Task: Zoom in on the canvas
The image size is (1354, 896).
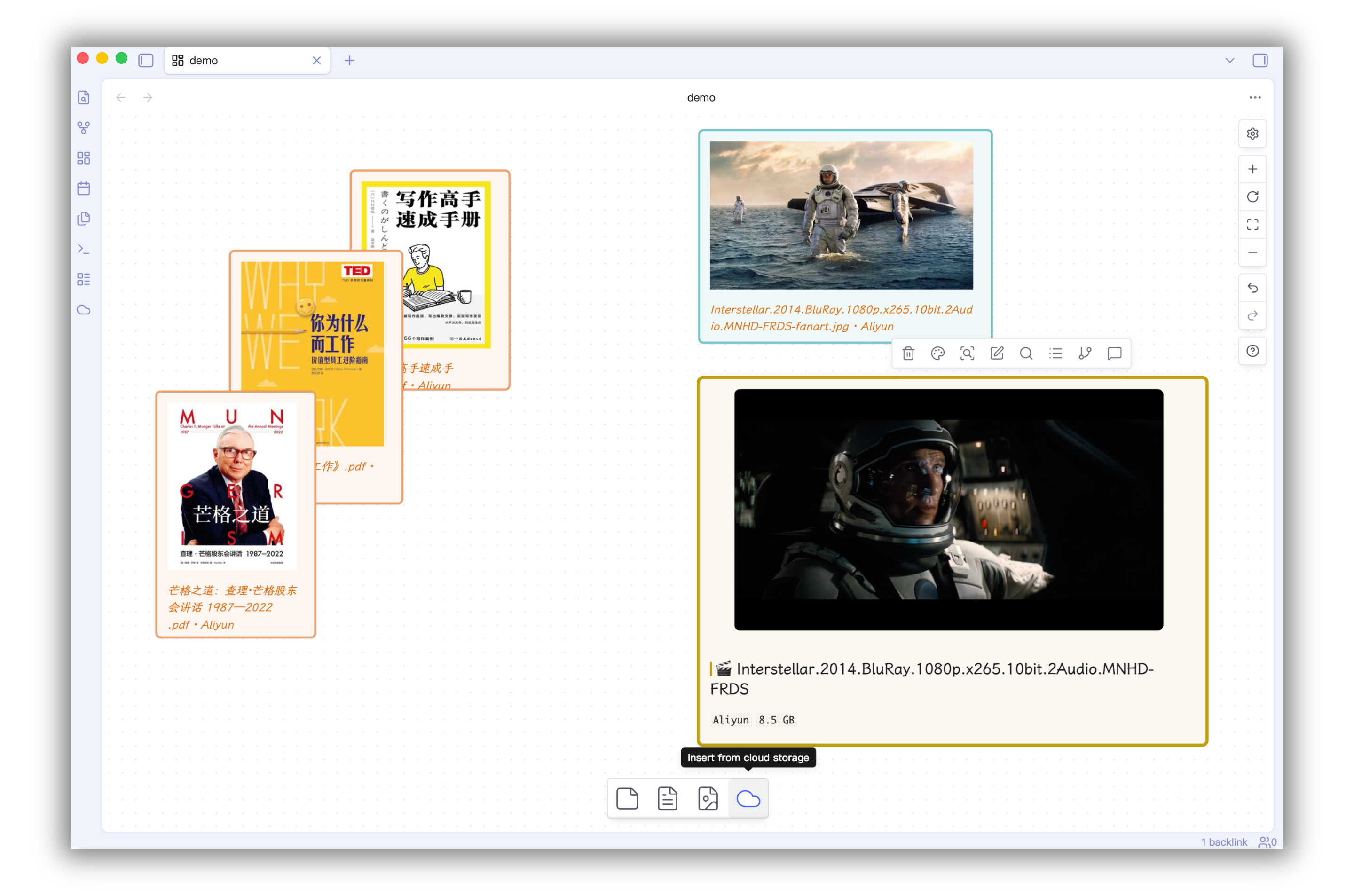Action: (1253, 169)
